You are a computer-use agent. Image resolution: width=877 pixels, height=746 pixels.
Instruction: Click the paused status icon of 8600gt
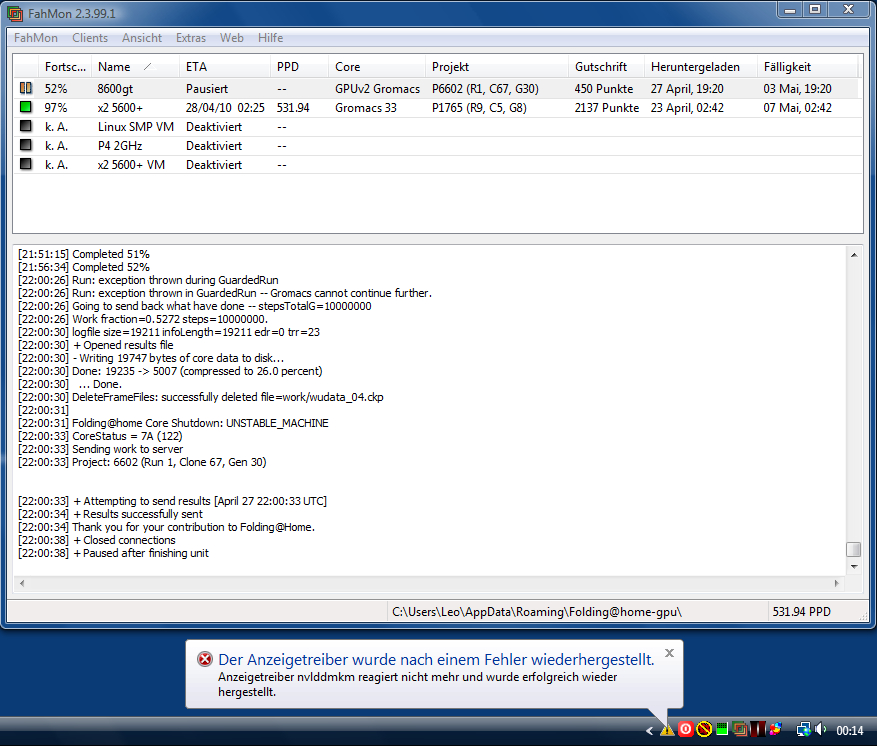[26, 88]
